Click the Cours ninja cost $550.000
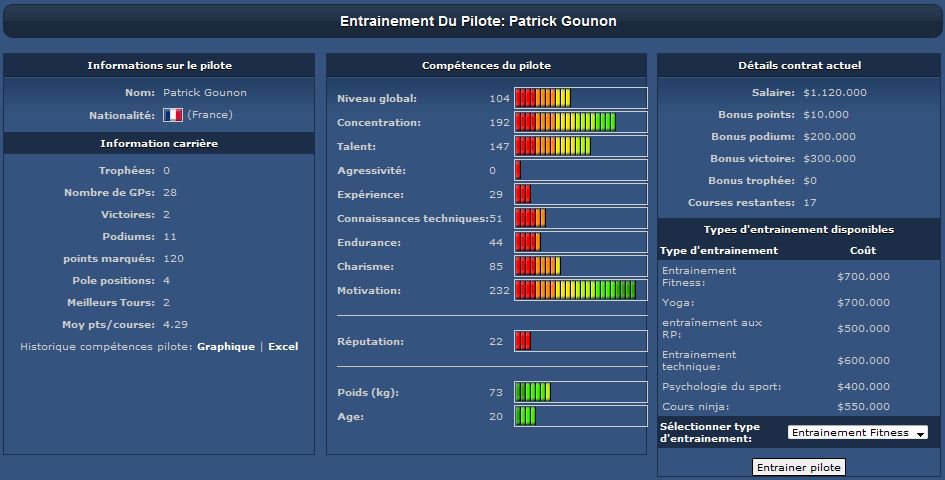The width and height of the screenshot is (945, 480). [863, 406]
